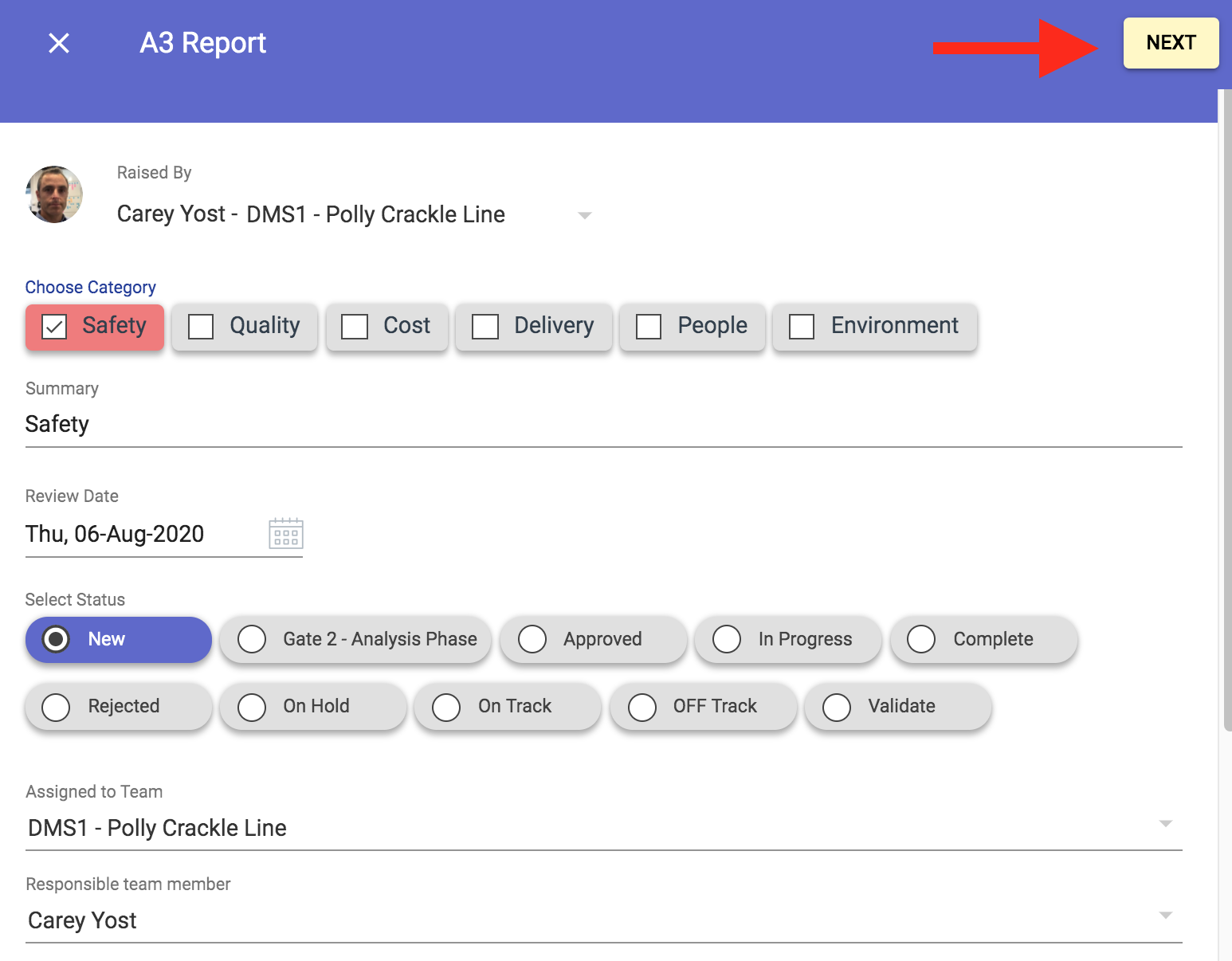Select the OFF Track status
The width and height of the screenshot is (1232, 961).
(x=704, y=706)
